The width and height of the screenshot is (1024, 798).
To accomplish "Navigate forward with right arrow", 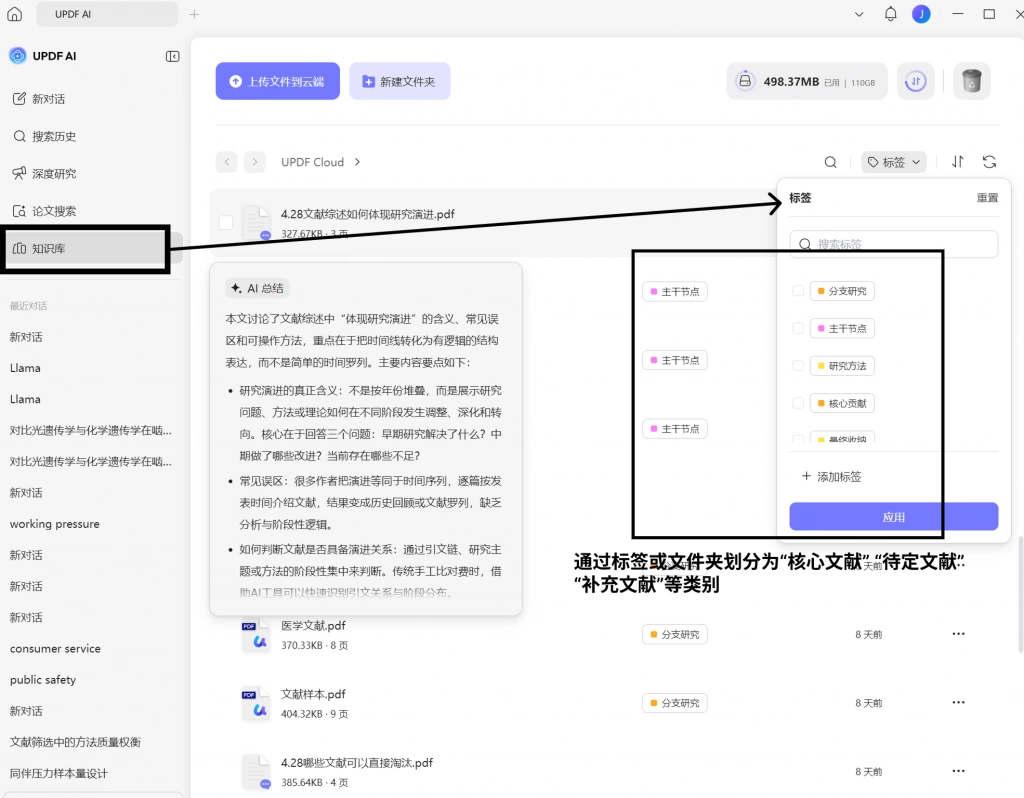I will tap(255, 162).
